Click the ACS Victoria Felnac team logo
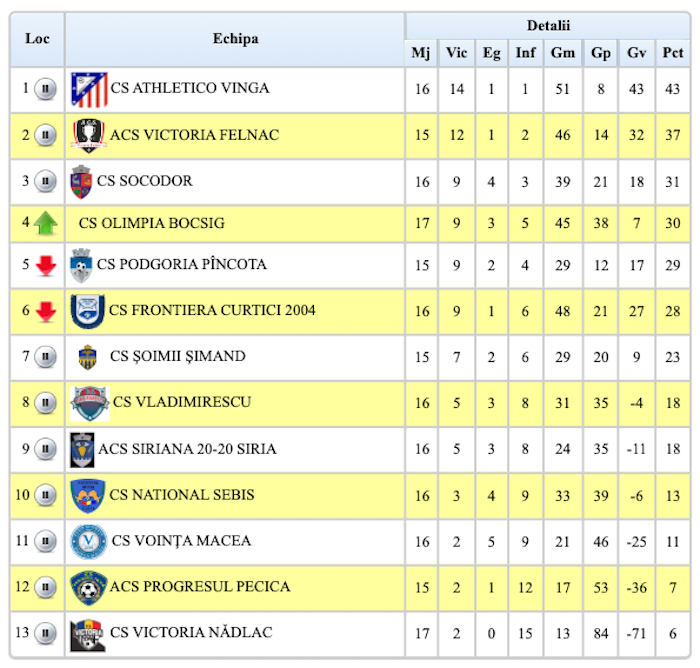The height and width of the screenshot is (668, 700). 88,136
